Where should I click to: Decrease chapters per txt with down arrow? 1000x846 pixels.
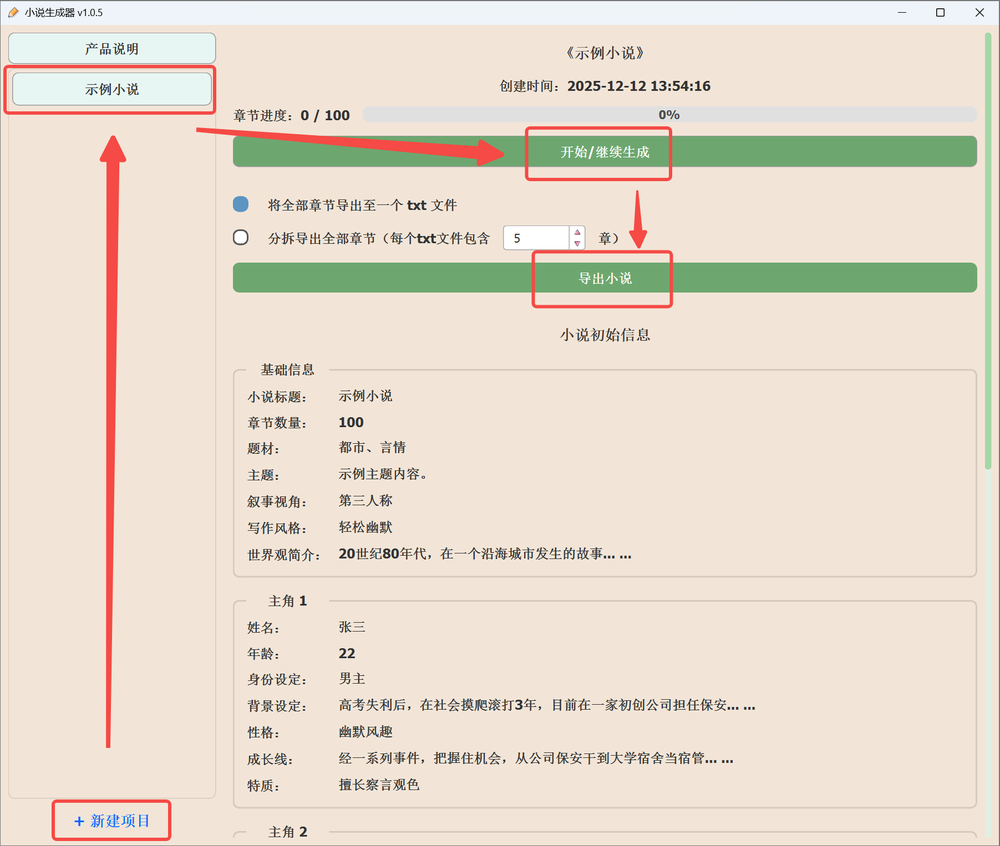(x=577, y=244)
